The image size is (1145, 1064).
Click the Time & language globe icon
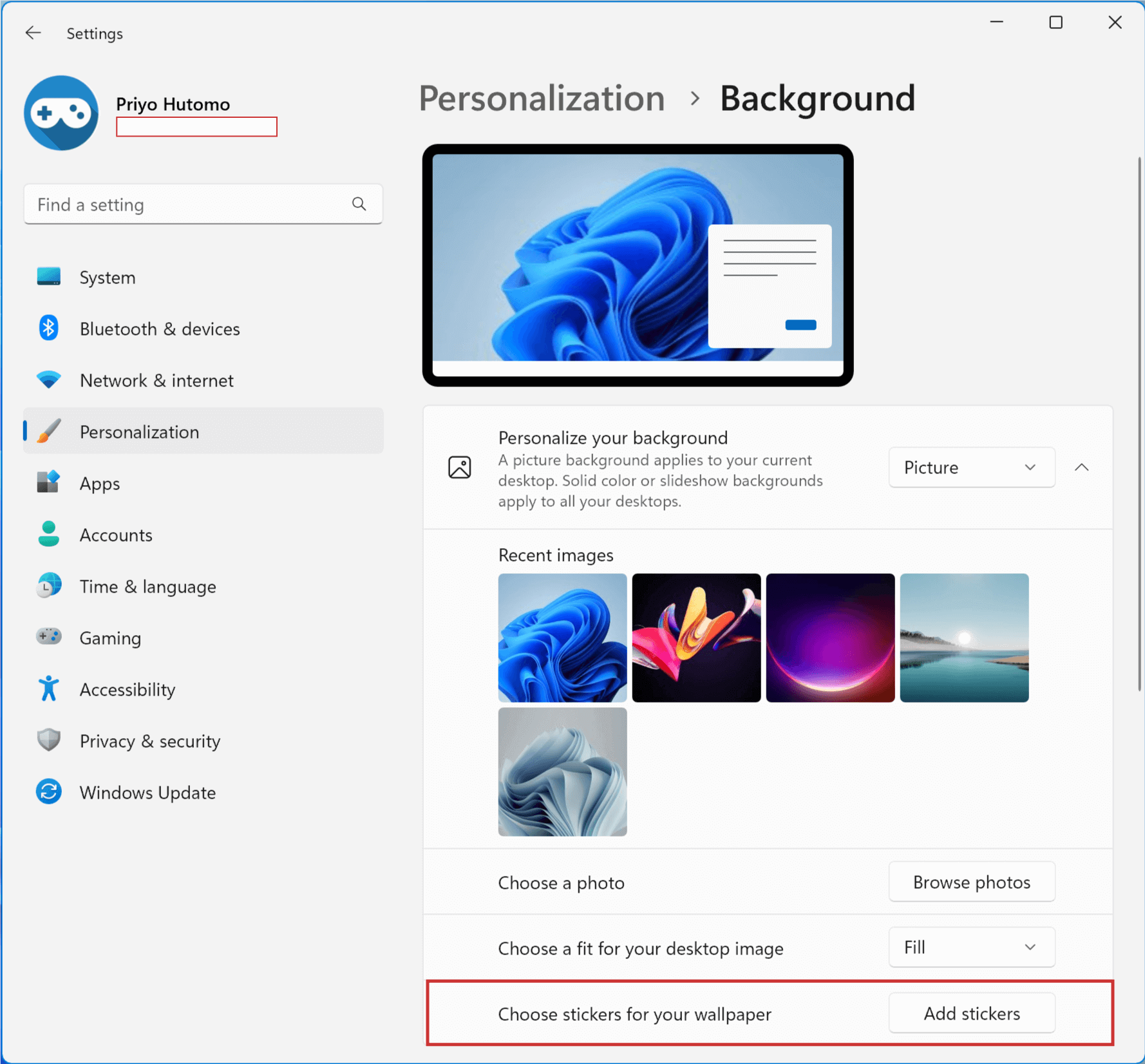click(x=48, y=585)
